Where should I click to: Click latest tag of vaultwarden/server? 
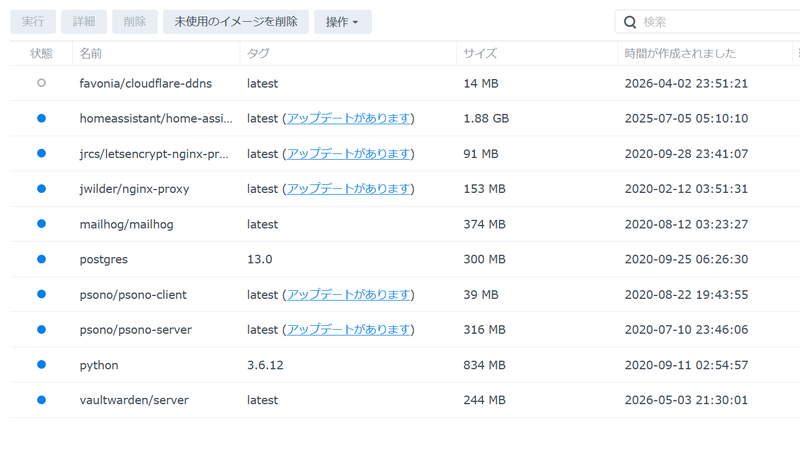[x=262, y=400]
